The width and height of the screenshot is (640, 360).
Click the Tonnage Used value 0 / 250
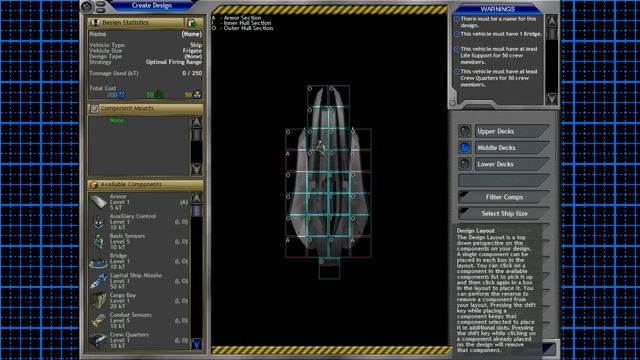pos(192,73)
